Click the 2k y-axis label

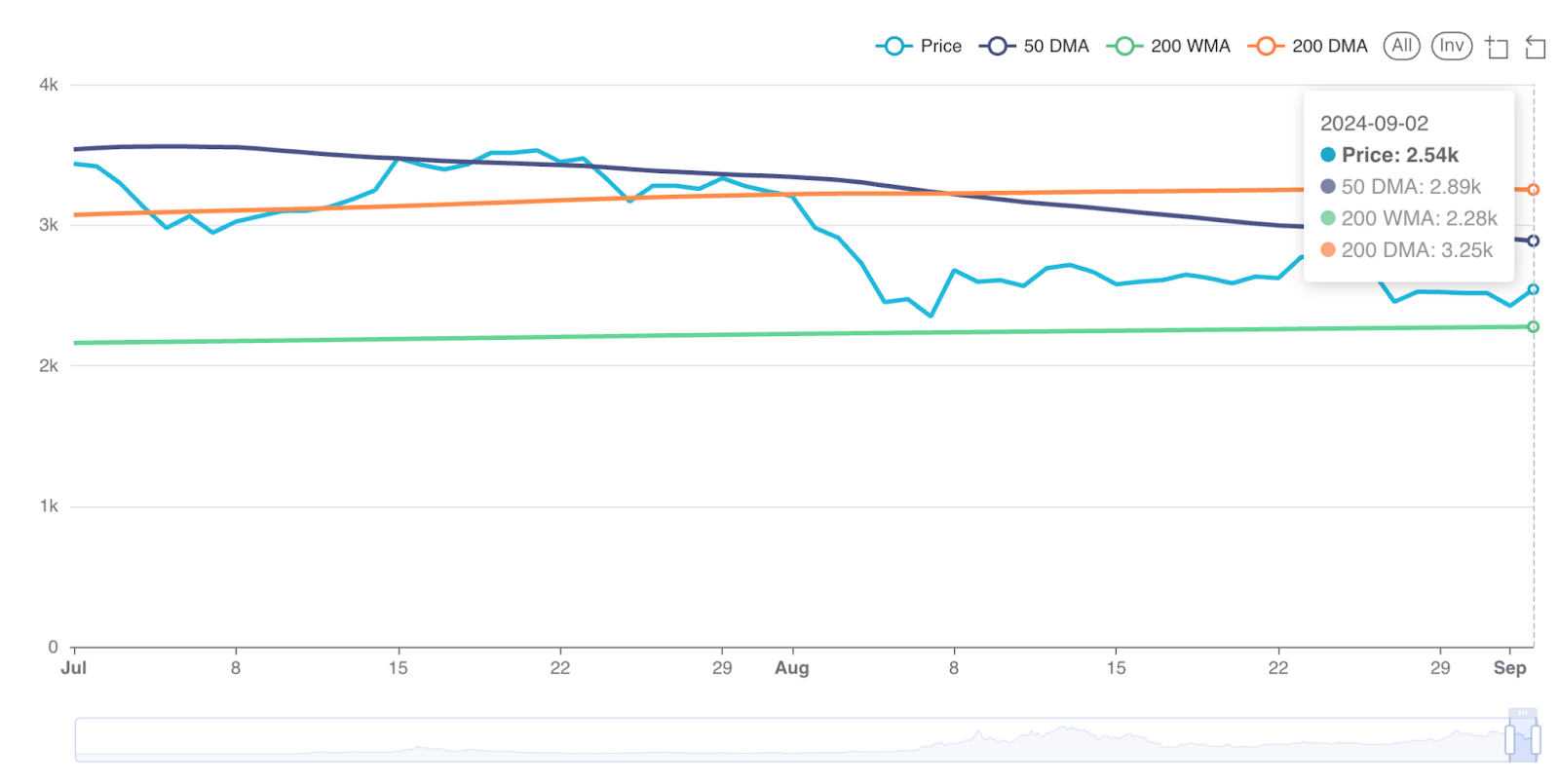49,366
